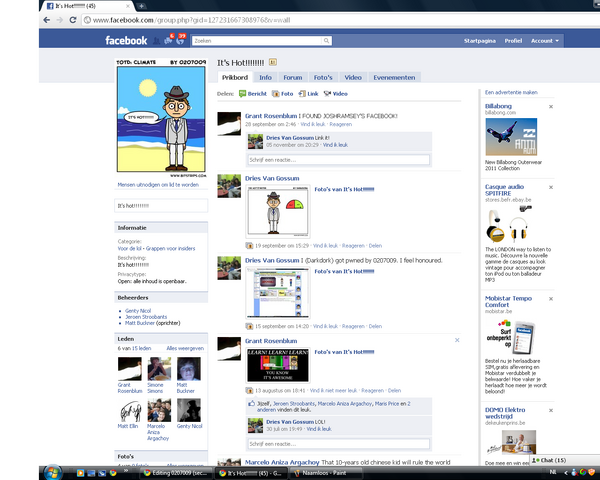Open Windows Media Player quick launch icon
Screen dimensions: 600x480
(80, 473)
